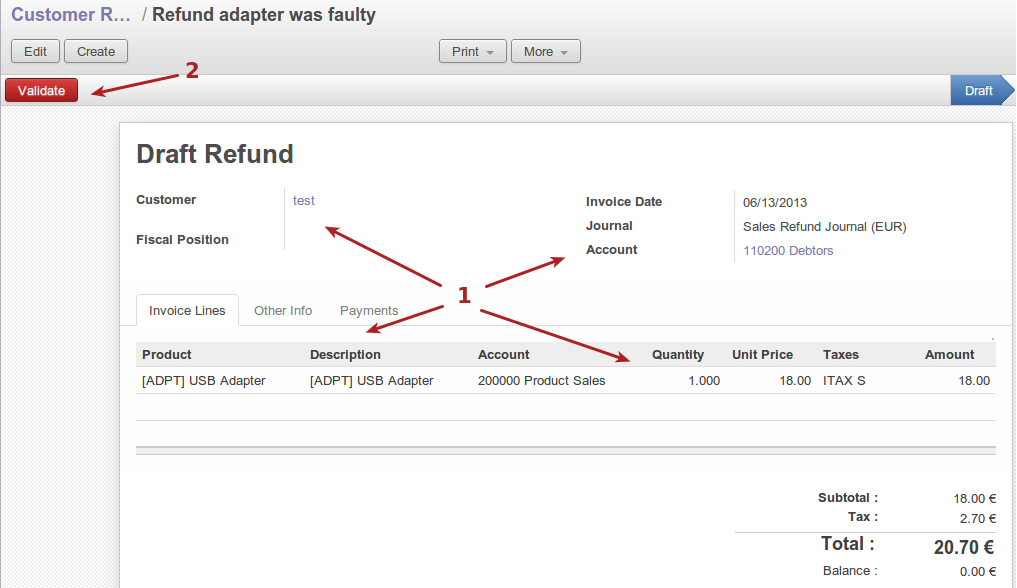Select the USB Adapter invoice line row

204,380
